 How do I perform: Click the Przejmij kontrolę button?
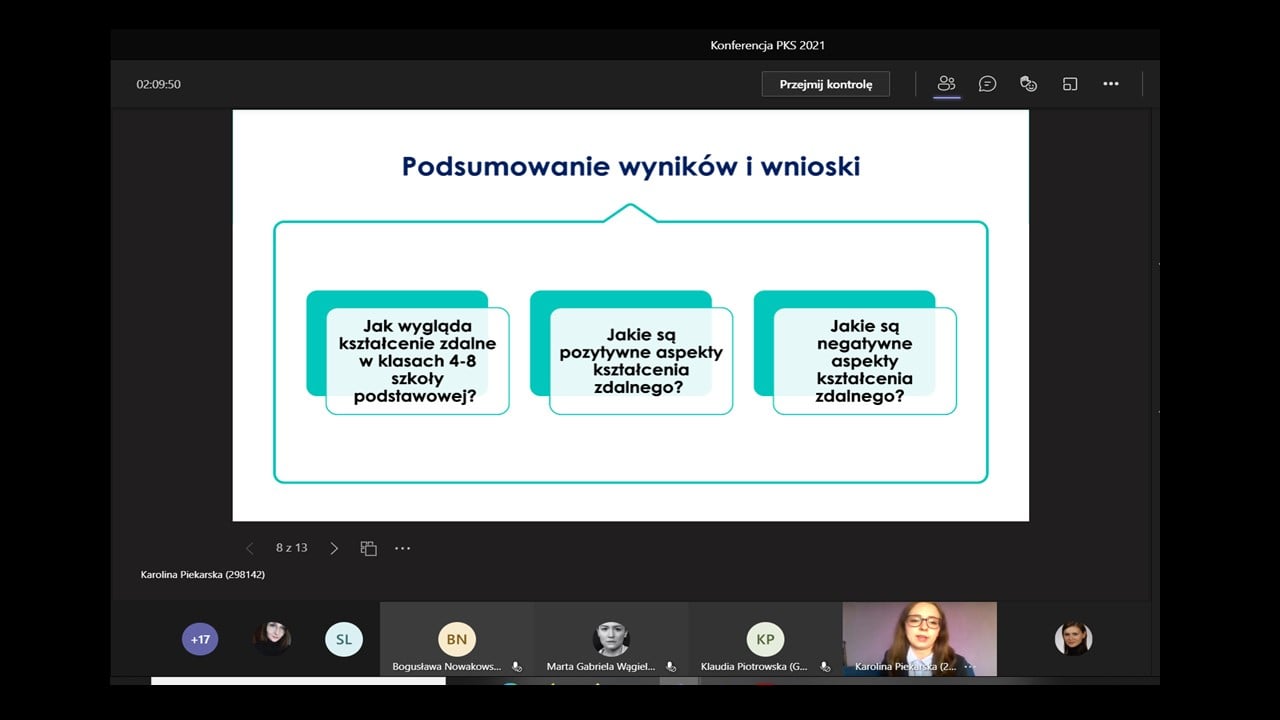click(825, 84)
